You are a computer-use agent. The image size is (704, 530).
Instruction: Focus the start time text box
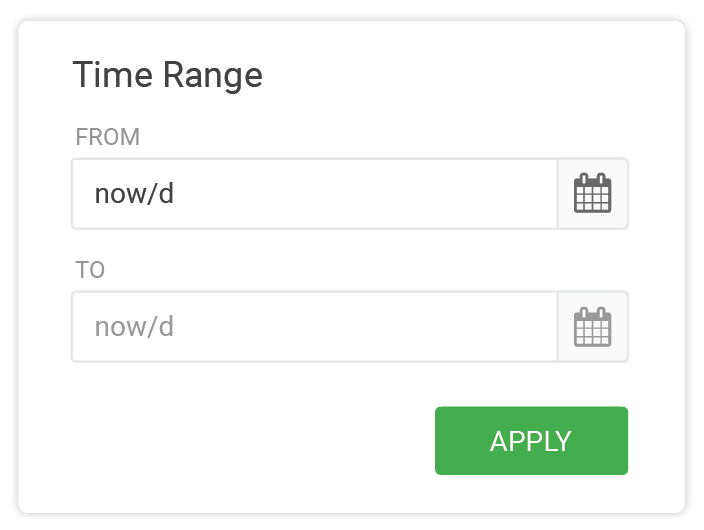pyautogui.click(x=315, y=194)
